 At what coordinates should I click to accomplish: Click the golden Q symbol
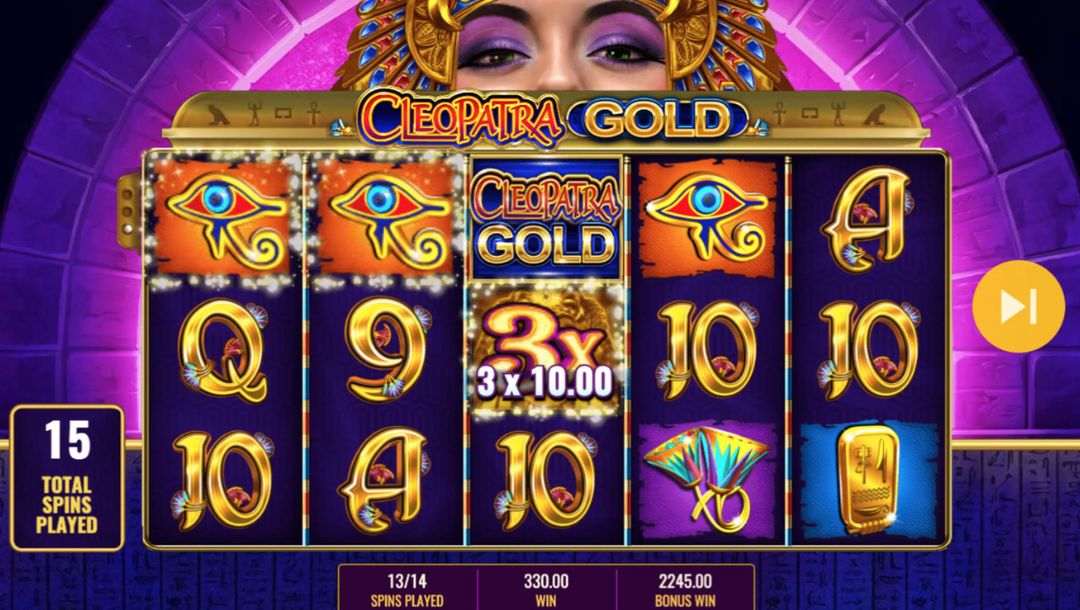point(224,351)
